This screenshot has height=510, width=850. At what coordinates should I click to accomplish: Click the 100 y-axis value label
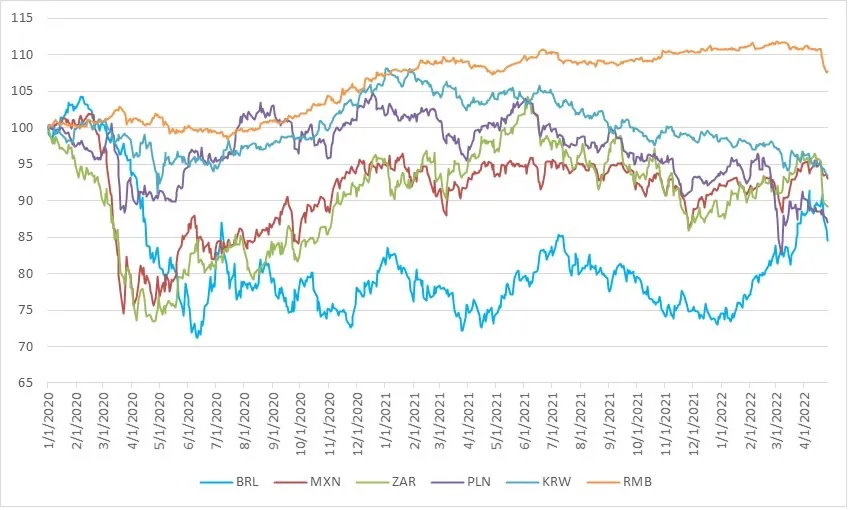tap(22, 127)
